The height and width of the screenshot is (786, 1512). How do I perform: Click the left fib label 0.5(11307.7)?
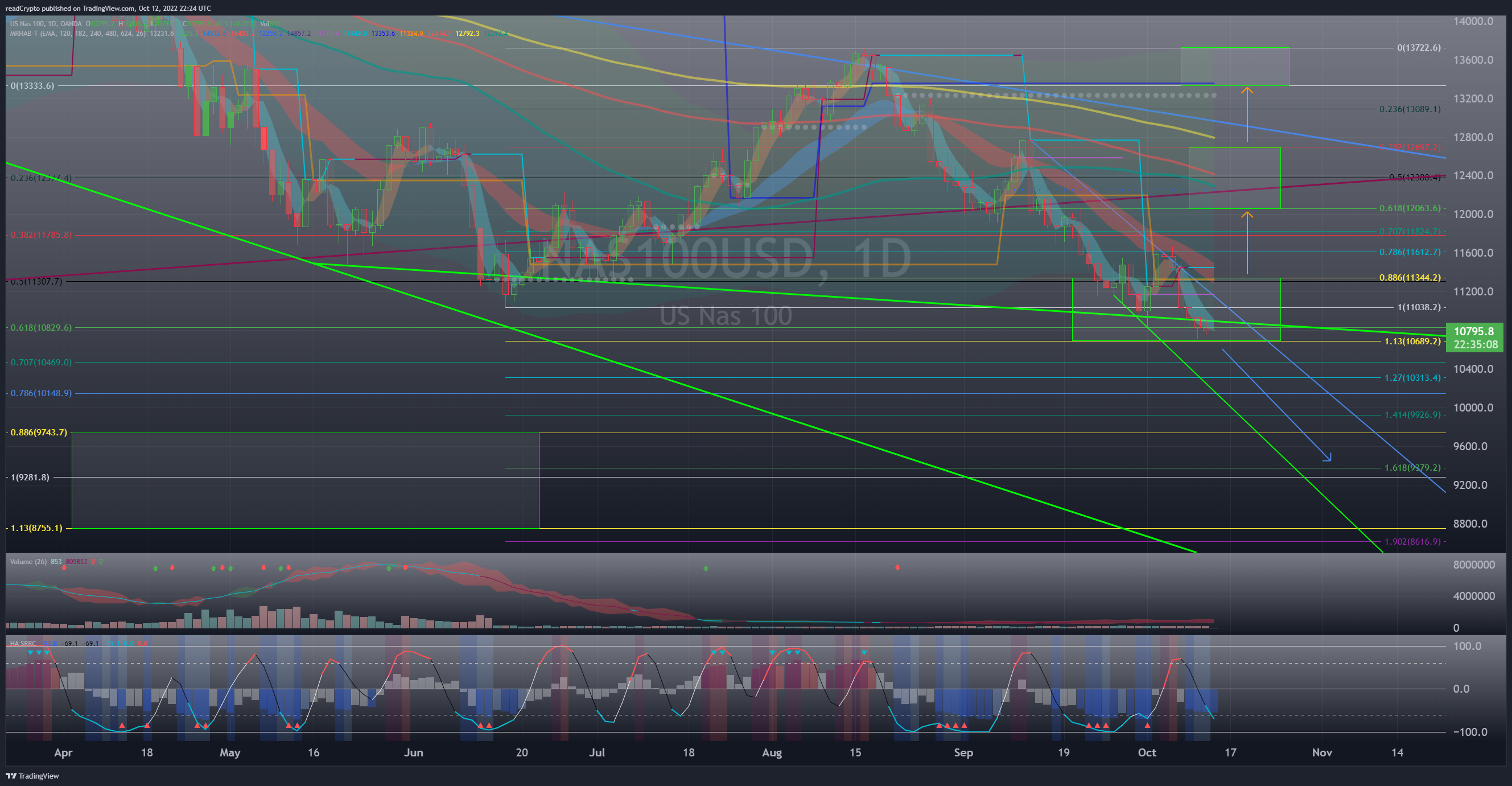[36, 281]
